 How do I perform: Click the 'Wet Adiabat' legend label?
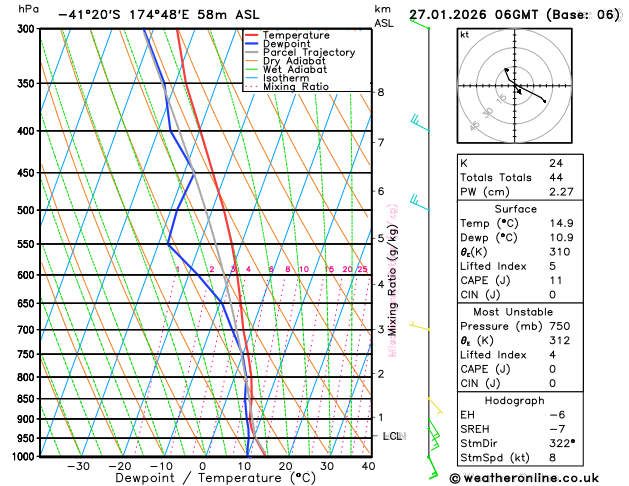pos(295,69)
